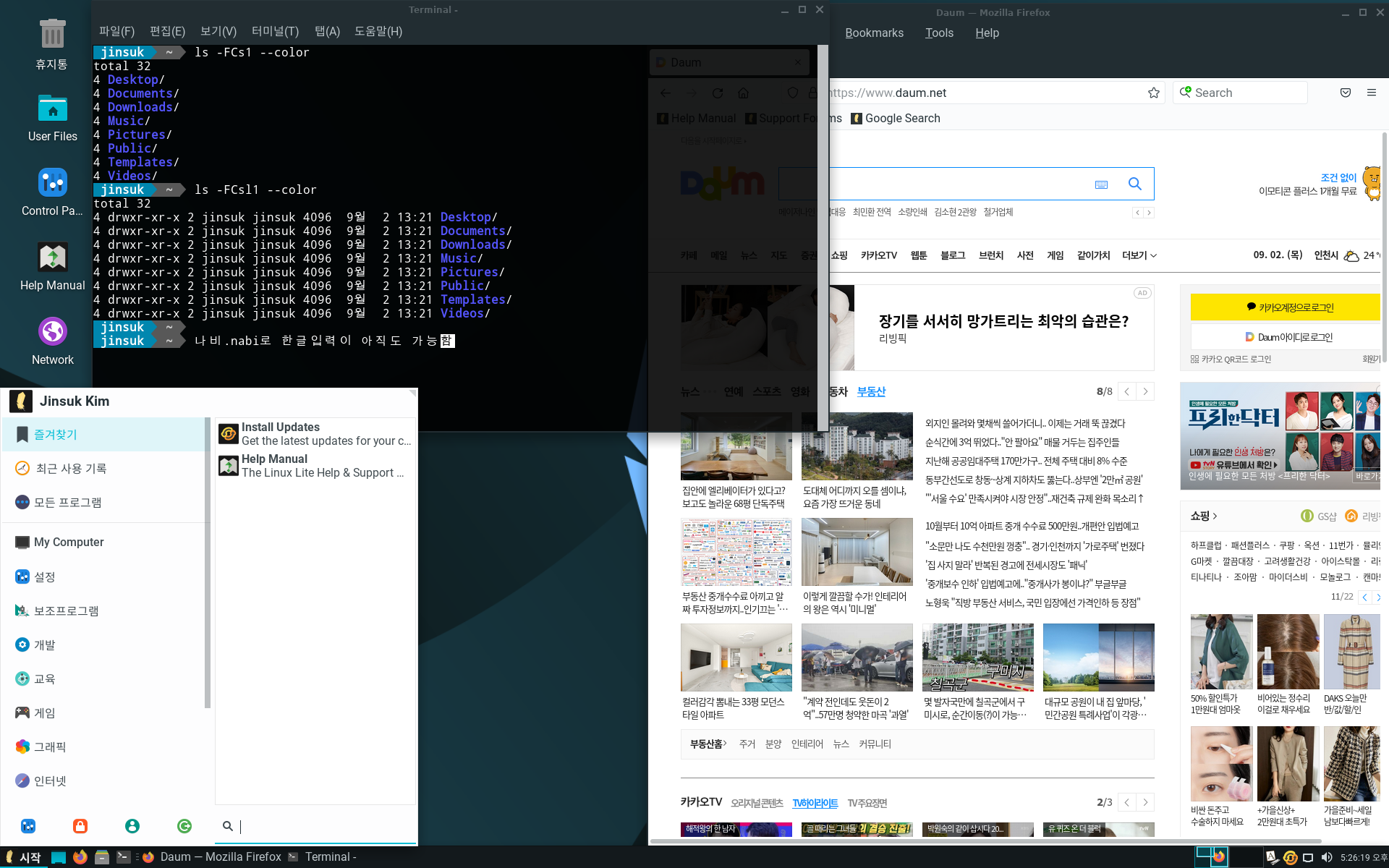The height and width of the screenshot is (868, 1389).
Task: Click the green log out icon in start menu
Action: click(x=184, y=826)
